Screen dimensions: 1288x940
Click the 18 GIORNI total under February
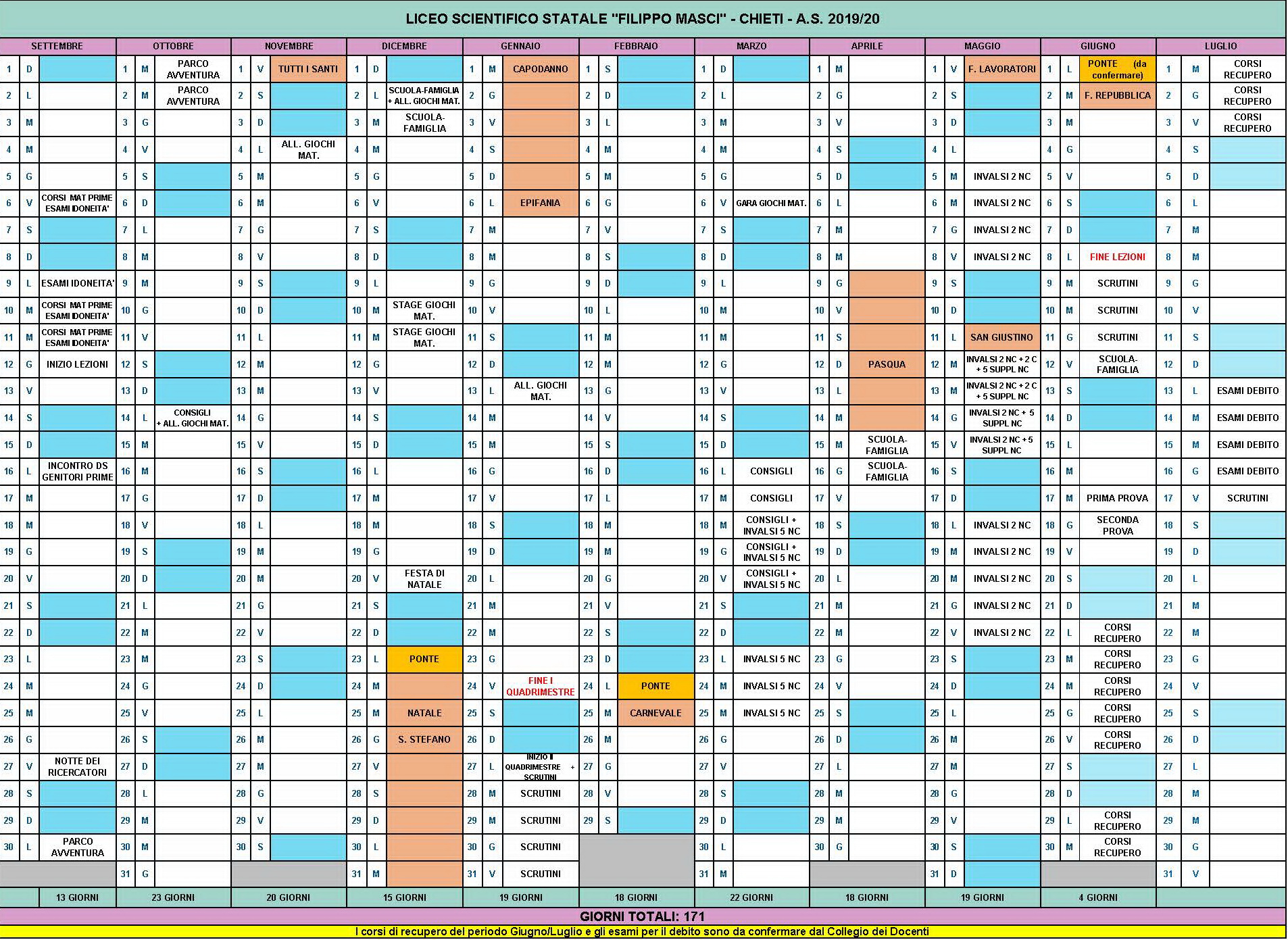[637, 897]
